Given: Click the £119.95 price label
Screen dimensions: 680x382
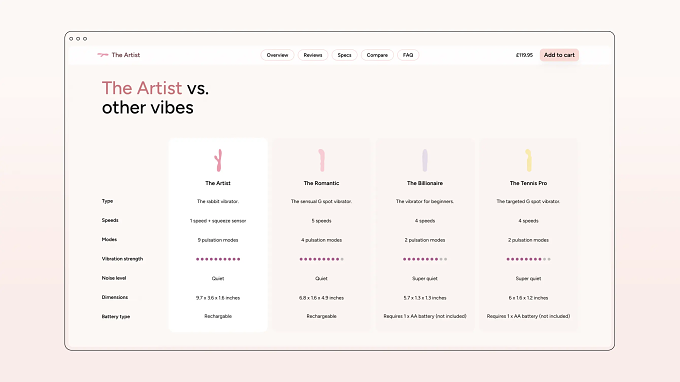Looking at the screenshot, I should [524, 55].
